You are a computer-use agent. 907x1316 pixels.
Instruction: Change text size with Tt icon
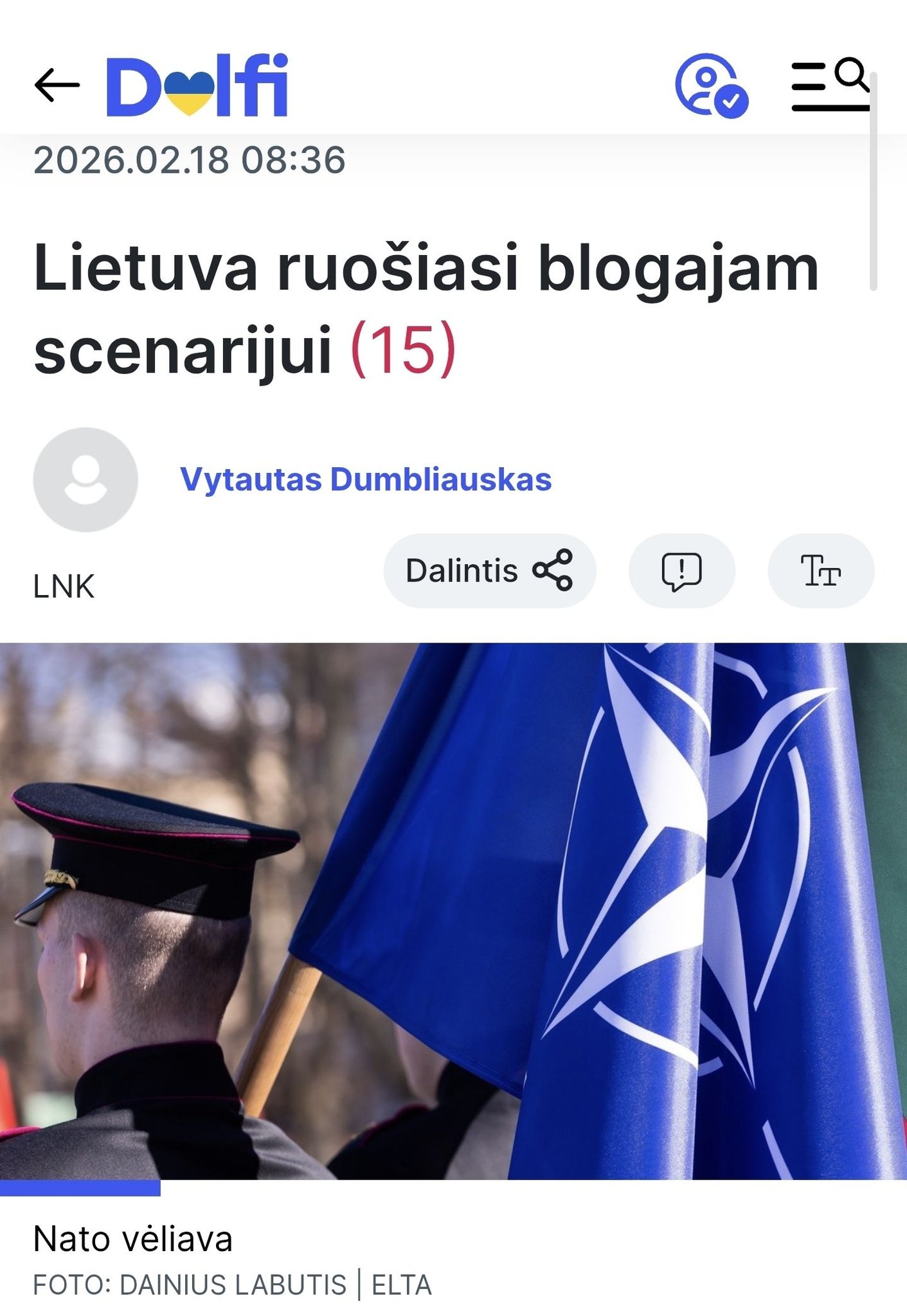(821, 571)
